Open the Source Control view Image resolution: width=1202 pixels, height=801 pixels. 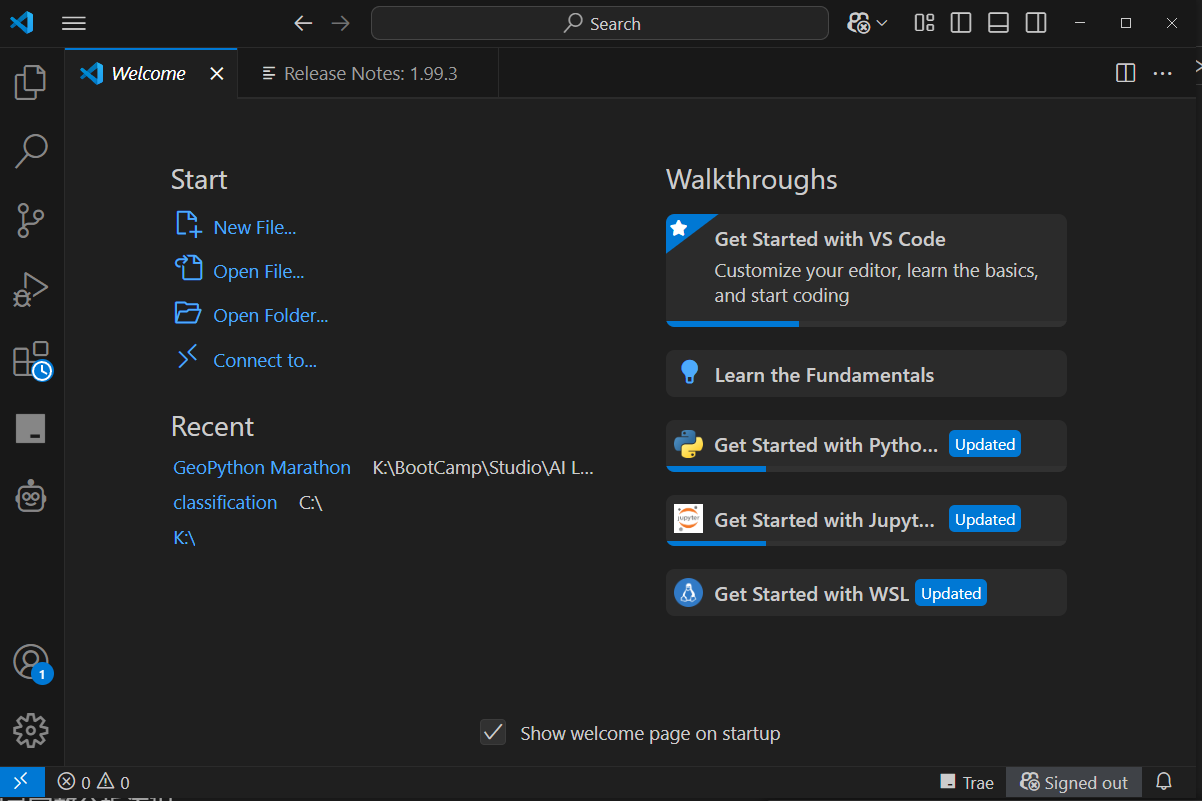tap(31, 220)
